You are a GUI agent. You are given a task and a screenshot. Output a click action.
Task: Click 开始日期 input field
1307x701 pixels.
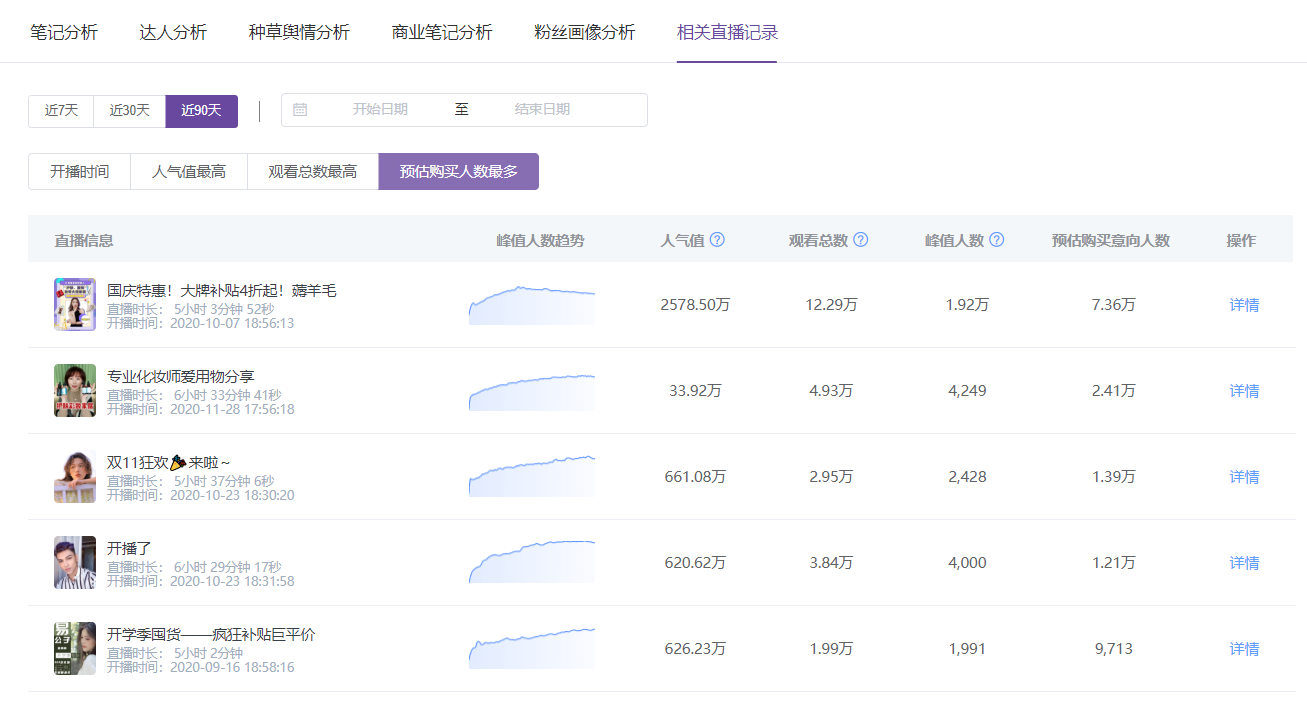[380, 110]
